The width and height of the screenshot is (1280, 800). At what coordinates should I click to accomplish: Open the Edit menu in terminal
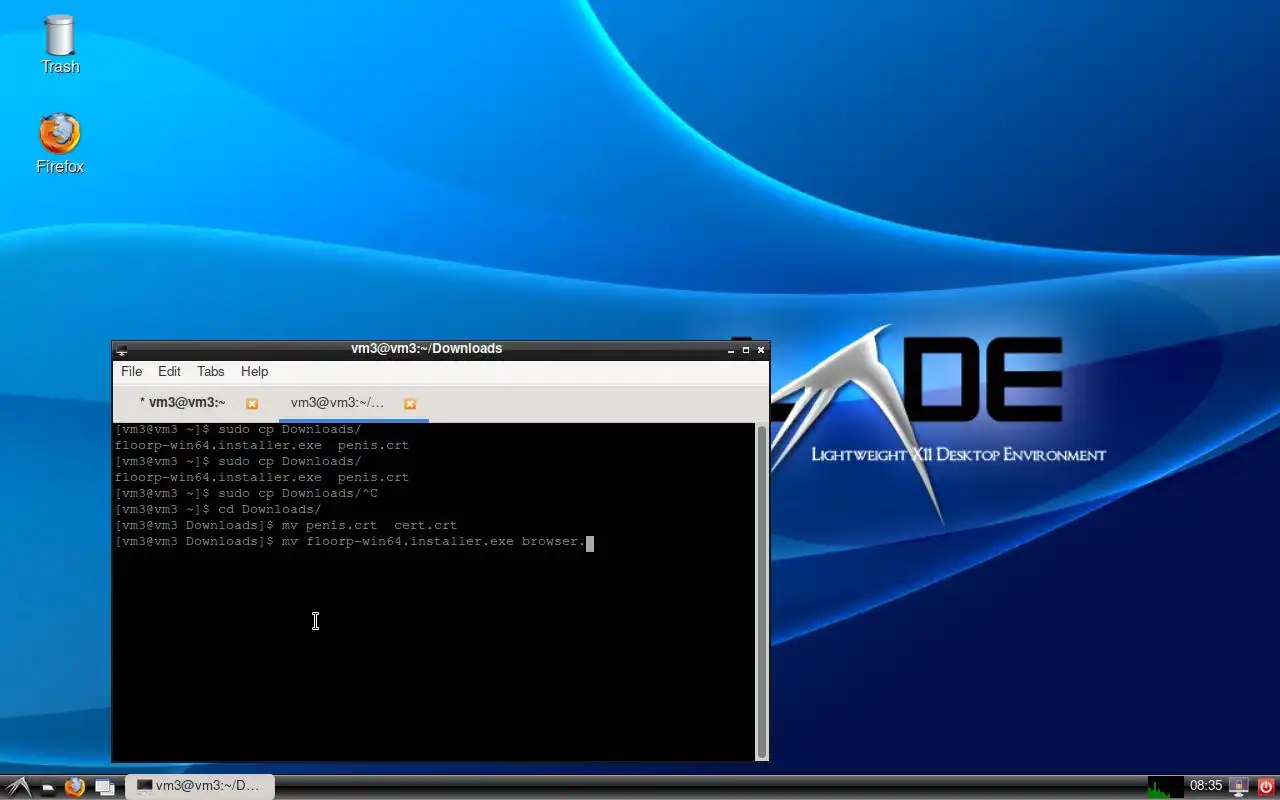(x=169, y=371)
